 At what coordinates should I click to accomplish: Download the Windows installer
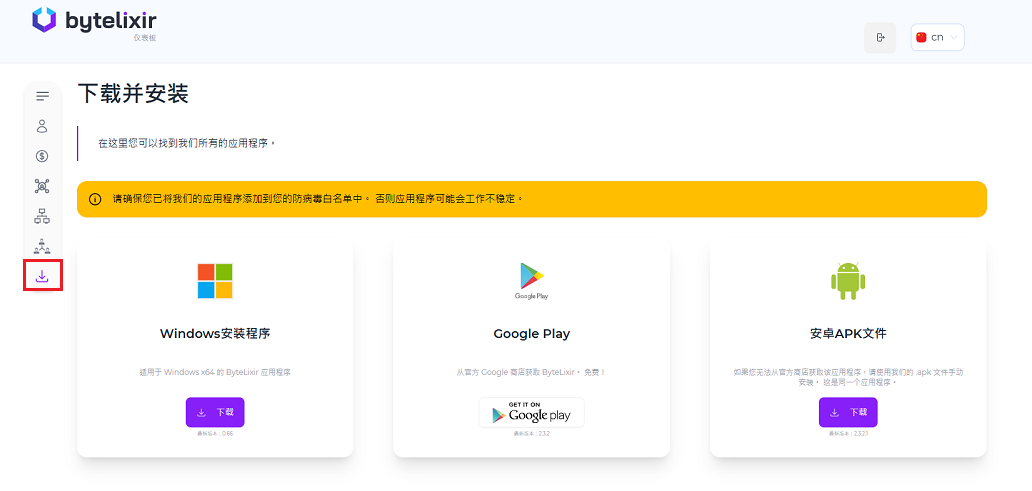point(215,412)
